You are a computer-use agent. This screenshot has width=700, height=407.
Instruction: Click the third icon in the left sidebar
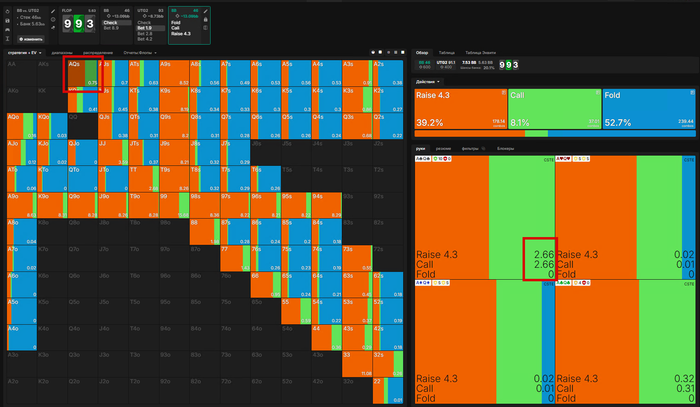pos(7,29)
